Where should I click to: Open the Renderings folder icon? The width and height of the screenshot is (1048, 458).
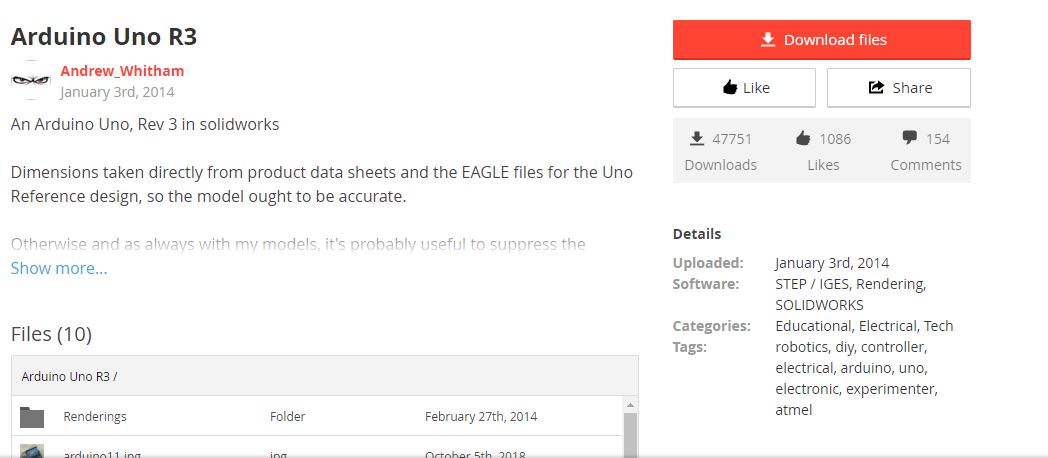(x=31, y=417)
